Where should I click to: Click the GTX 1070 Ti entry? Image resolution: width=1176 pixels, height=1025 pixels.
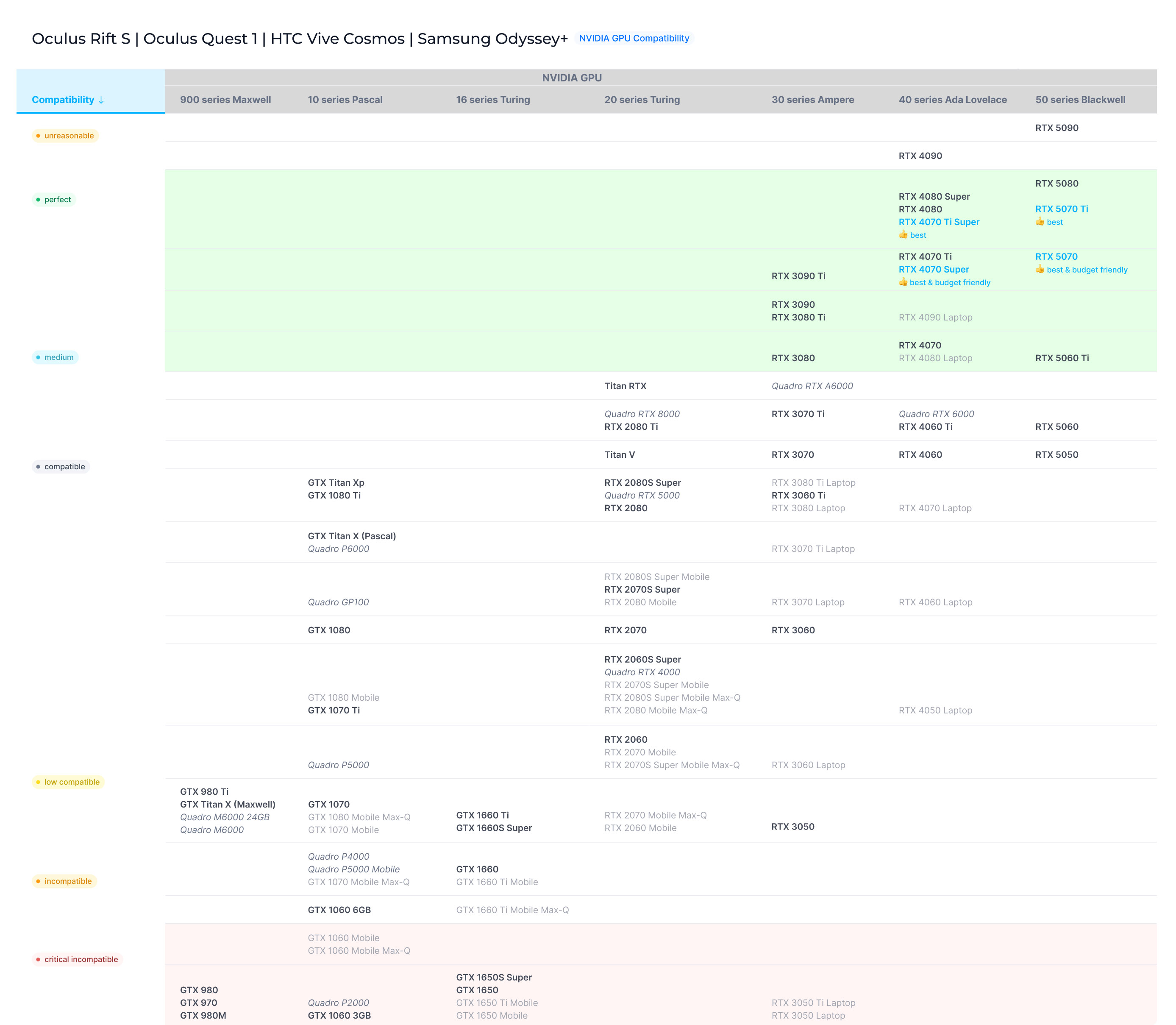(x=334, y=710)
